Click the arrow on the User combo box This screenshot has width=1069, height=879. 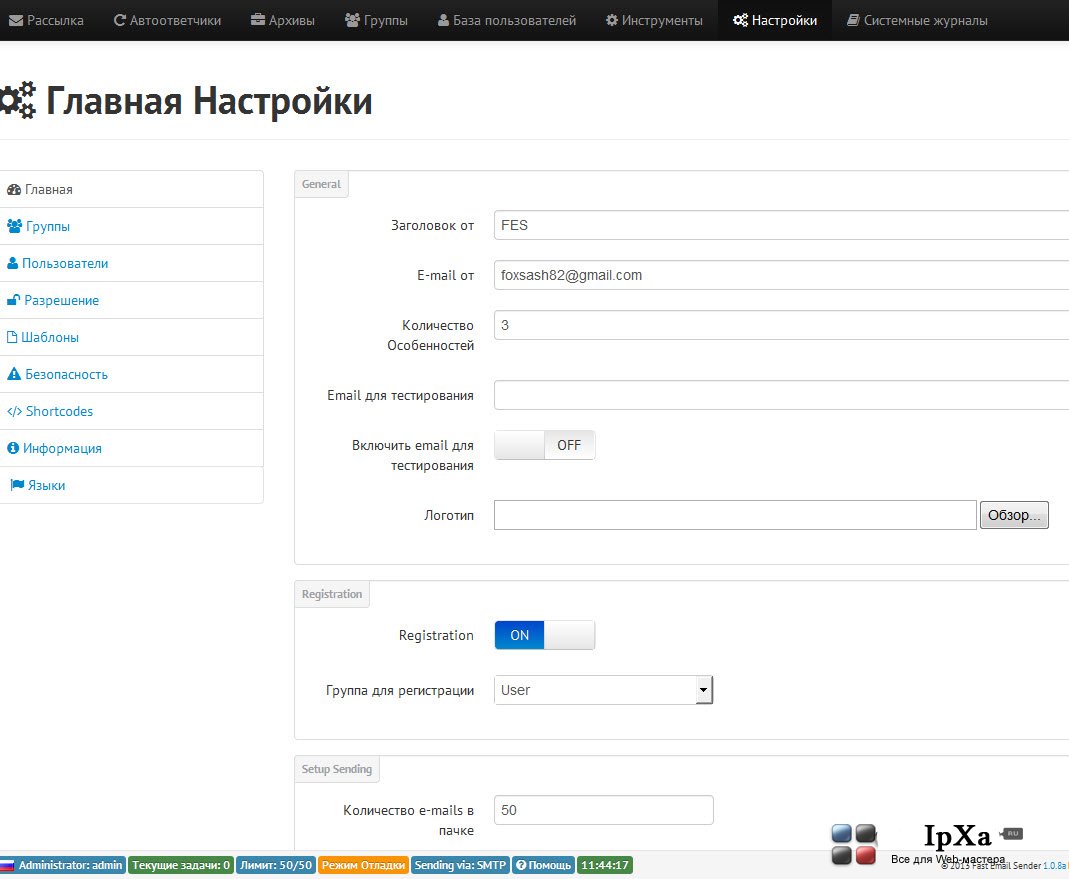(704, 690)
